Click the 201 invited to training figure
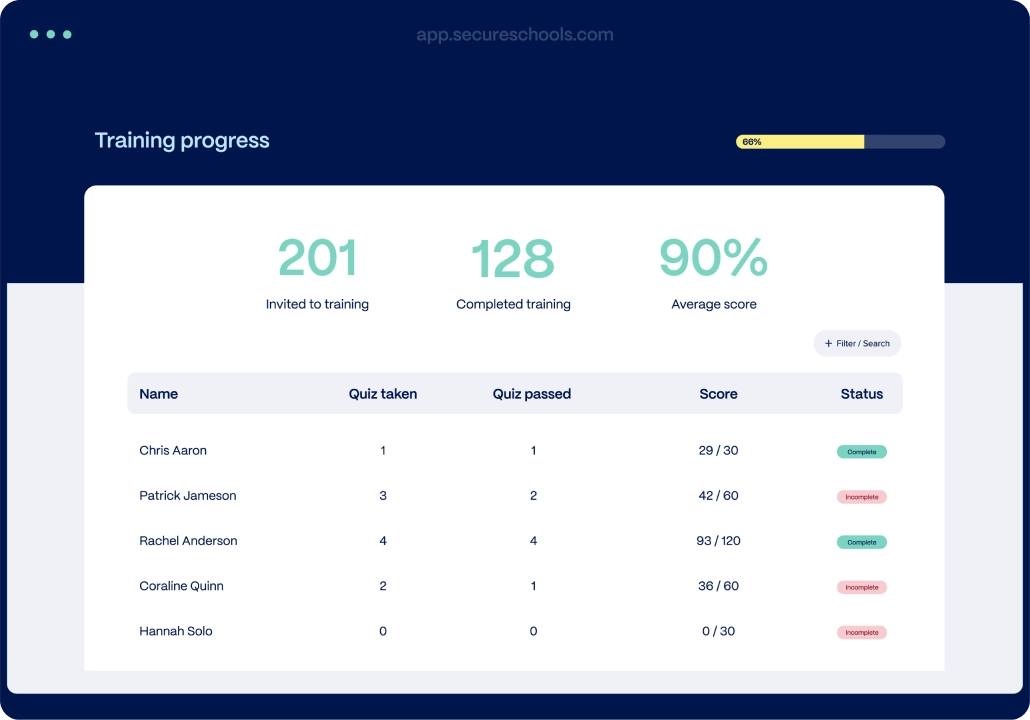 pos(318,258)
